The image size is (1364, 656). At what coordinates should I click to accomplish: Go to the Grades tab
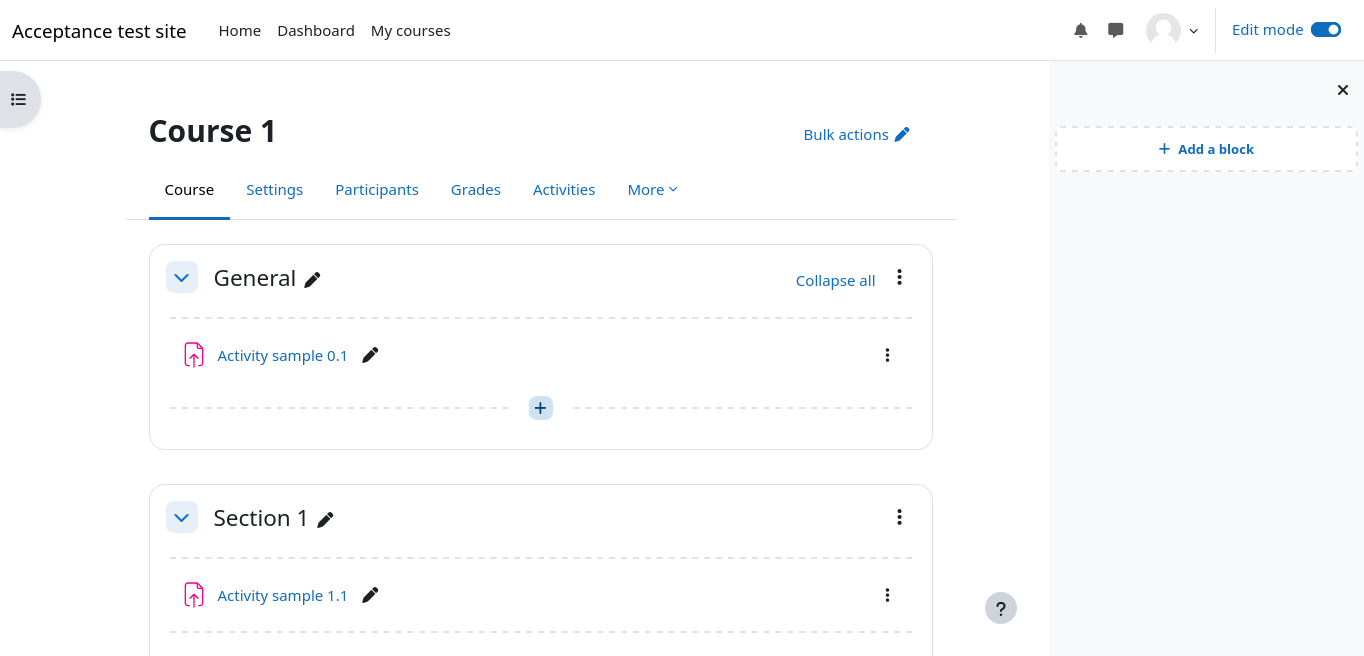tap(475, 190)
